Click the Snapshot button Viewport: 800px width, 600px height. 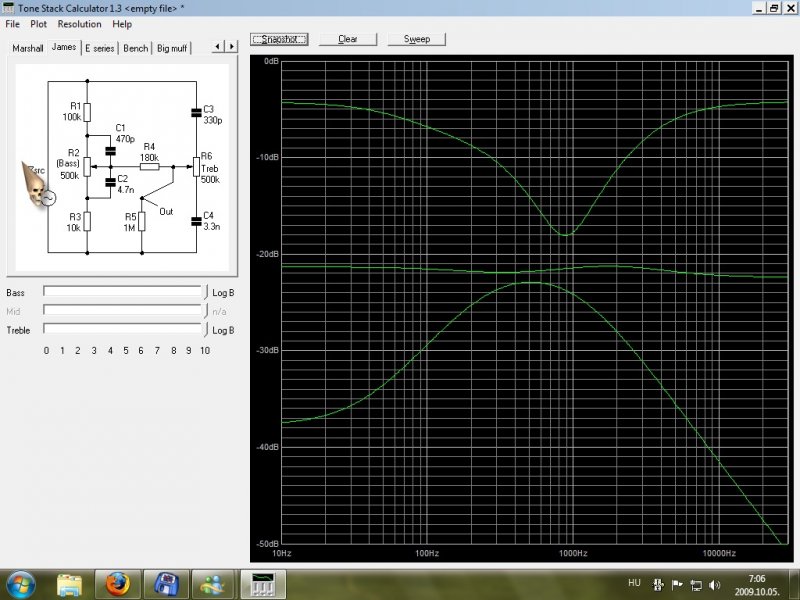(279, 39)
